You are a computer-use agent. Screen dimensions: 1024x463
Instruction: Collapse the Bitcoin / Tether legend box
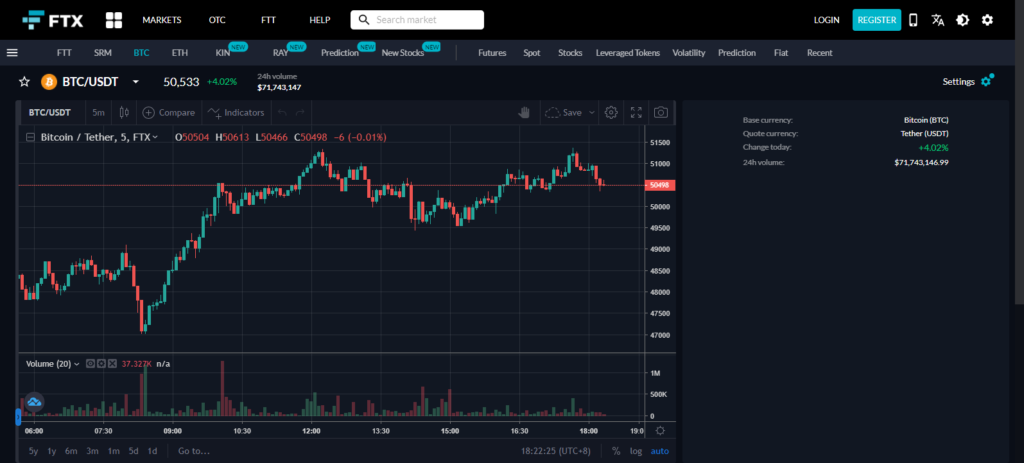click(x=30, y=137)
